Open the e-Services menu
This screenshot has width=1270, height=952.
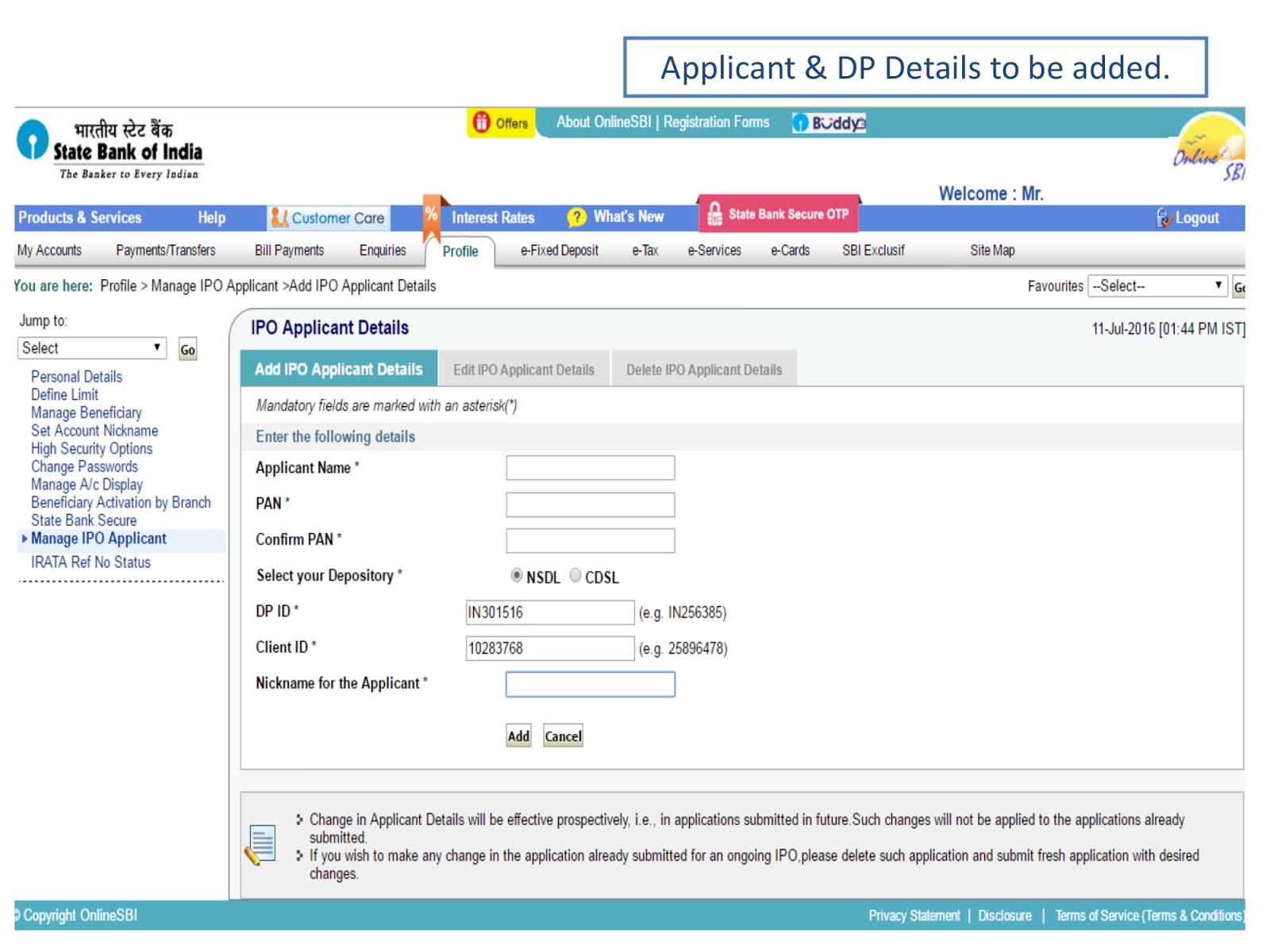(x=714, y=251)
